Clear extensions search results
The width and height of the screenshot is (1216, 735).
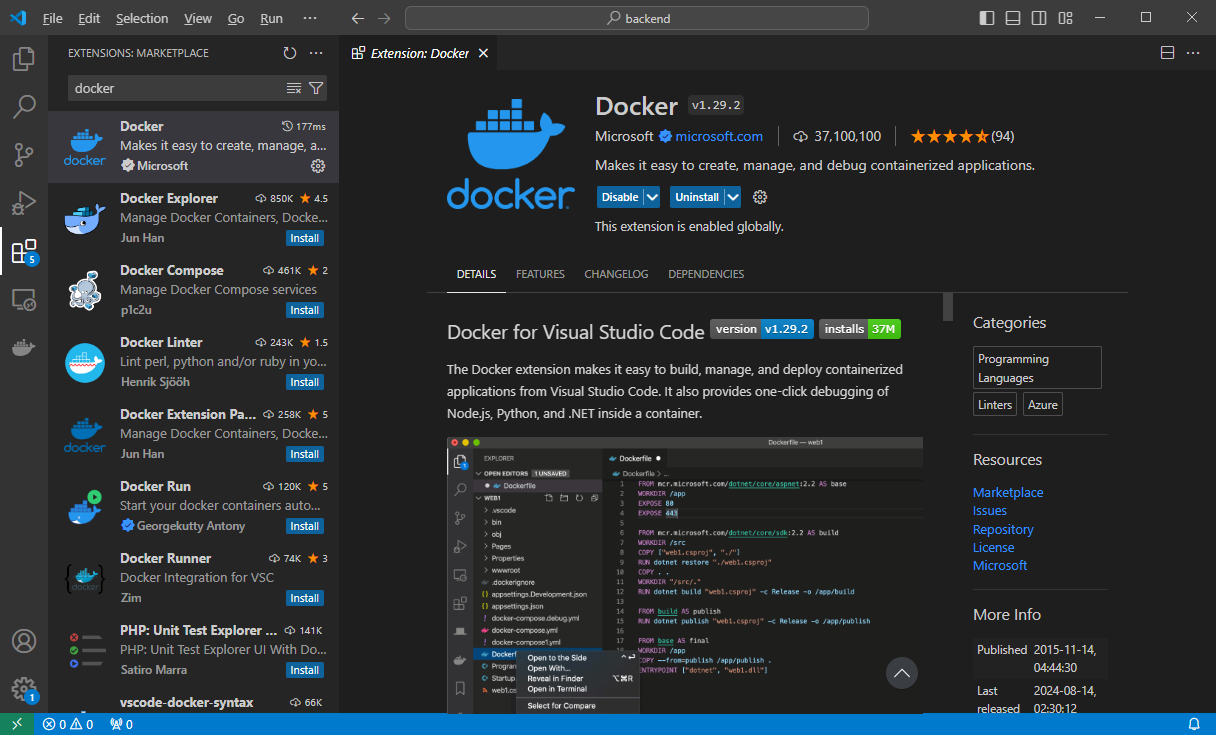pyautogui.click(x=294, y=88)
